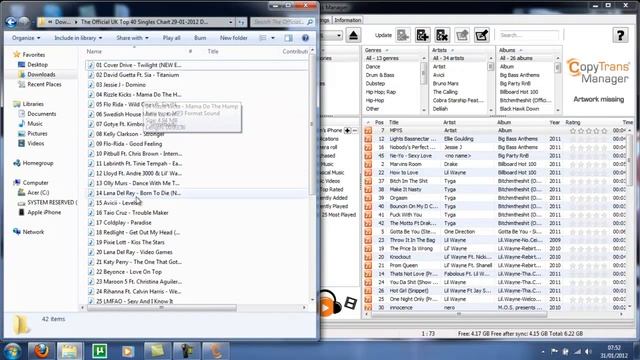Select All - 13 genres entry
This screenshot has width=640, height=360.
point(382,58)
